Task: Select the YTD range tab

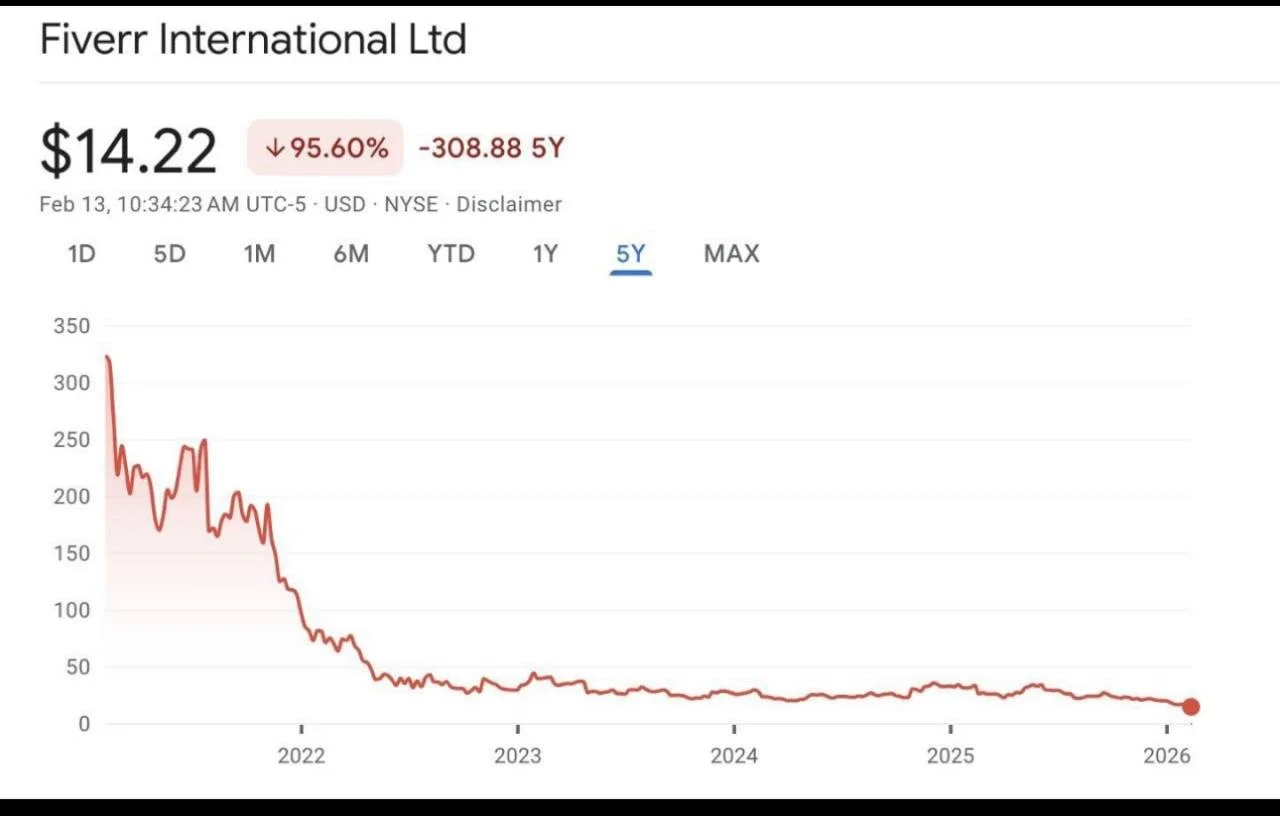Action: point(451,254)
